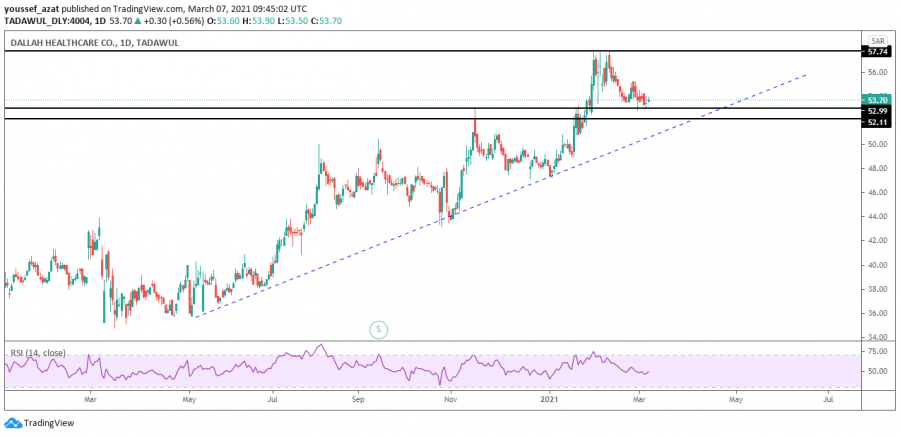Click the 53.70 current price tag

point(877,100)
